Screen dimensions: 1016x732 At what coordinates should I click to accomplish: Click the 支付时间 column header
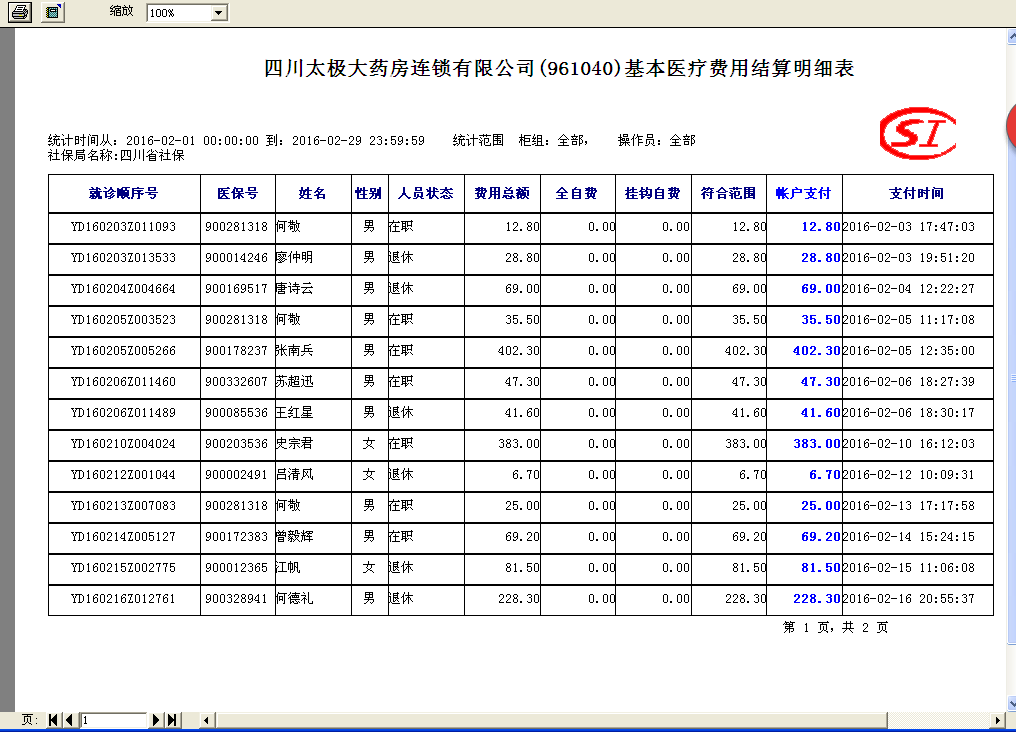[x=917, y=193]
